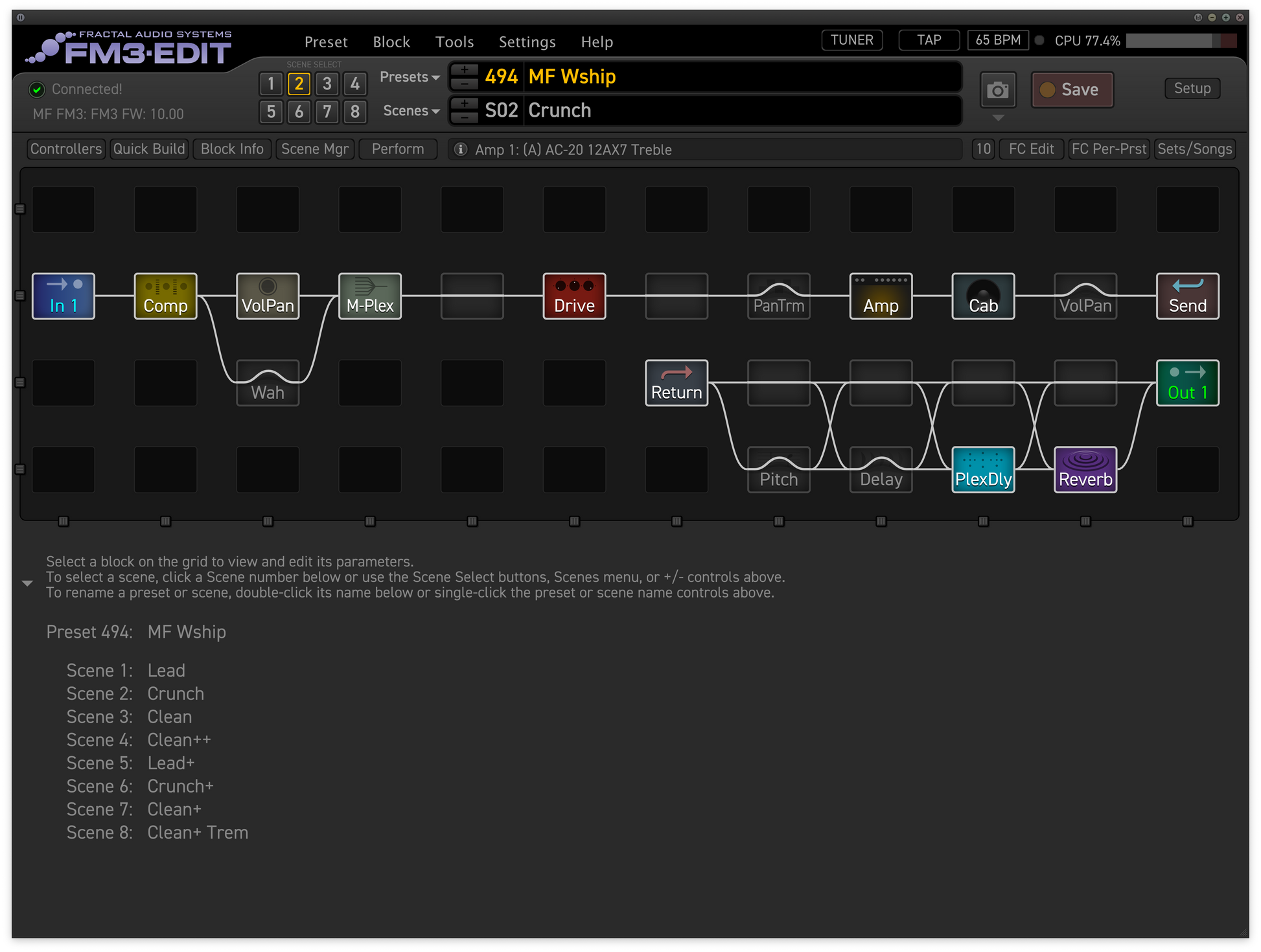Select the Cab block
This screenshot has height=952, width=1261.
983,296
